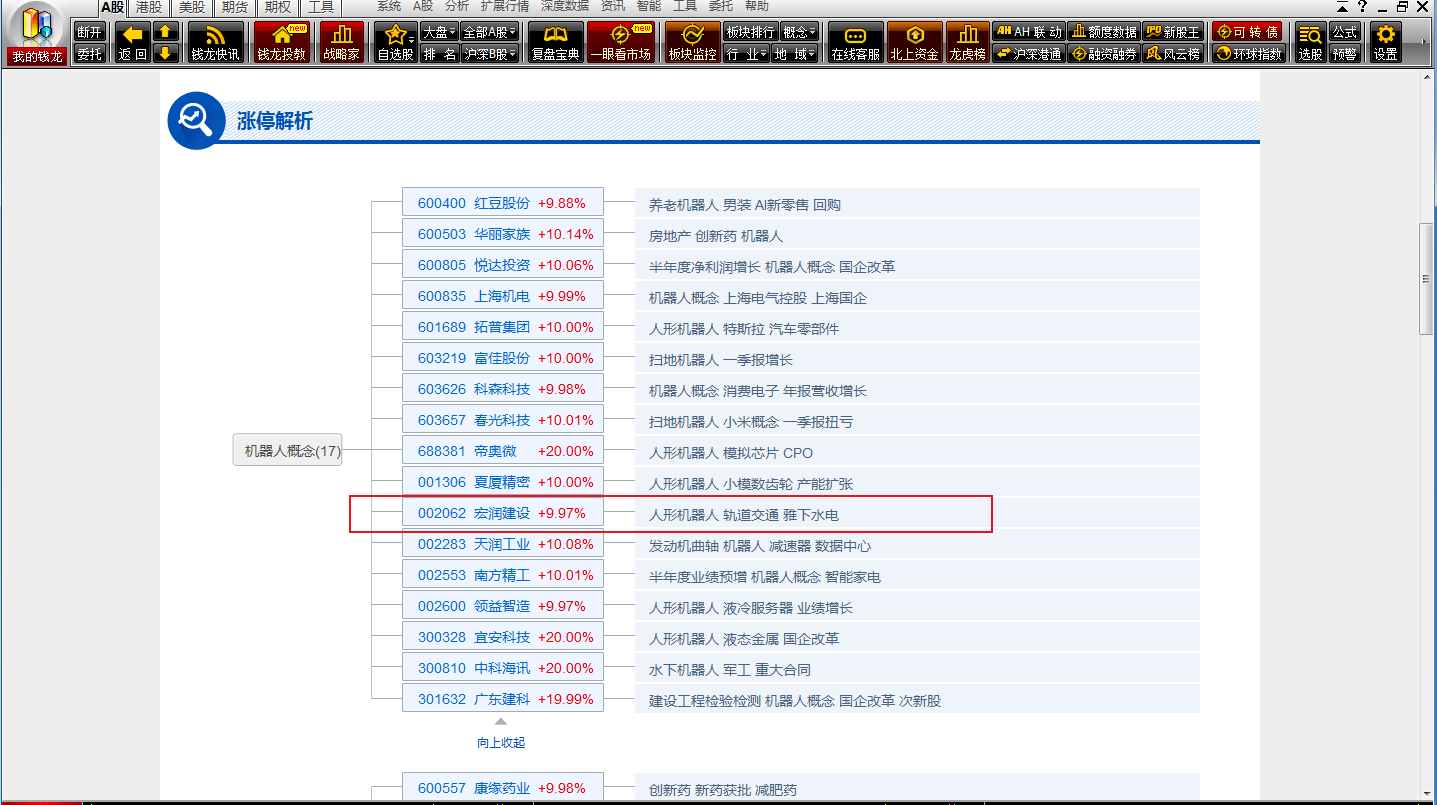Viewport: 1437px width, 805px height.
Task: Open 额度数据 toolbar item
Action: 1103,32
